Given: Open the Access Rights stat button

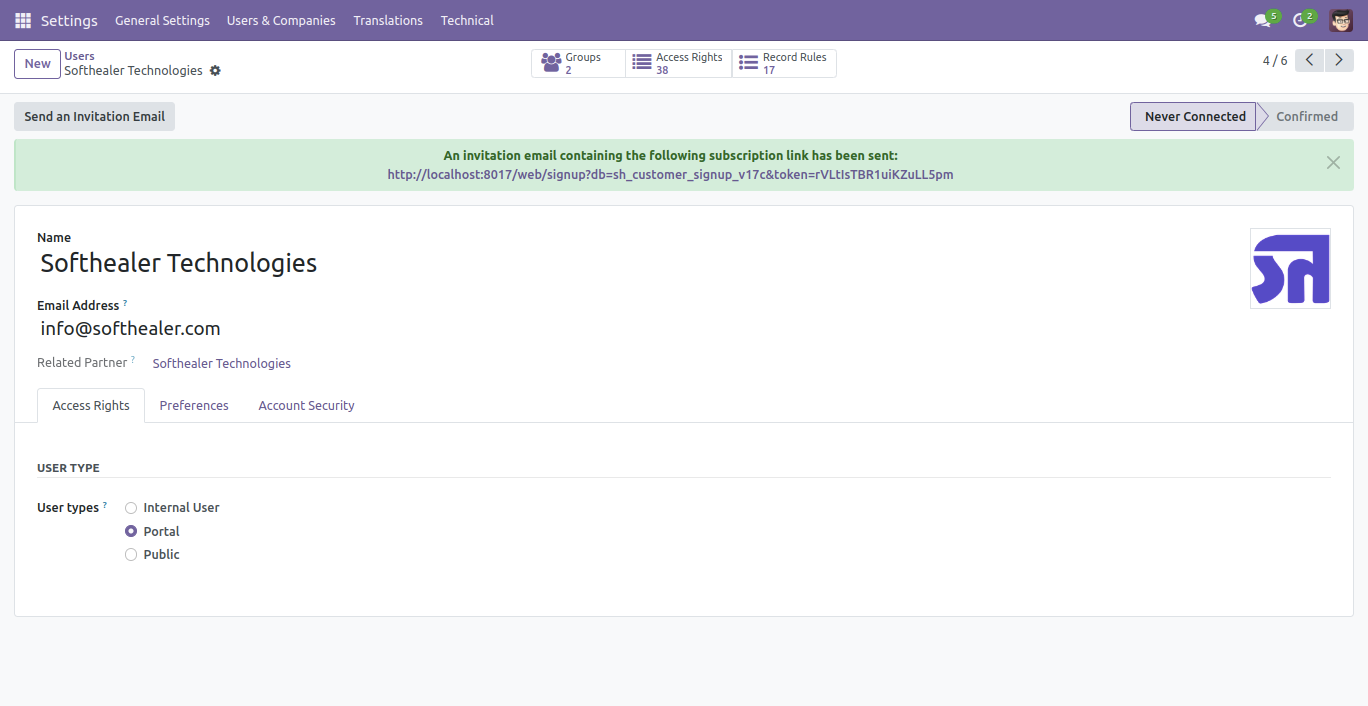Looking at the screenshot, I should point(679,63).
